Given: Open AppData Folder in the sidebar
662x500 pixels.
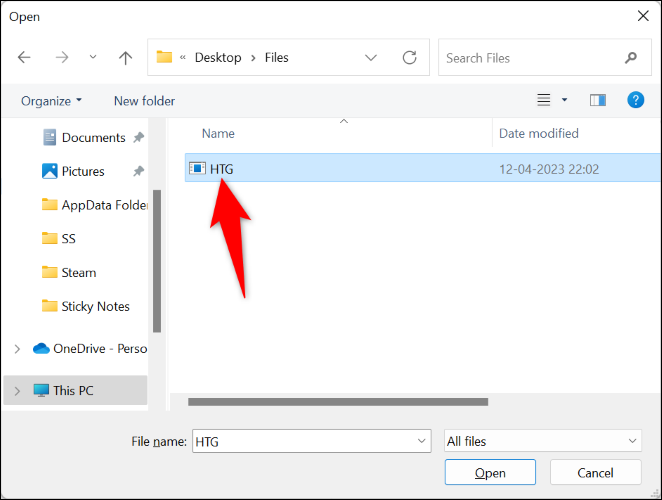Looking at the screenshot, I should tap(105, 205).
